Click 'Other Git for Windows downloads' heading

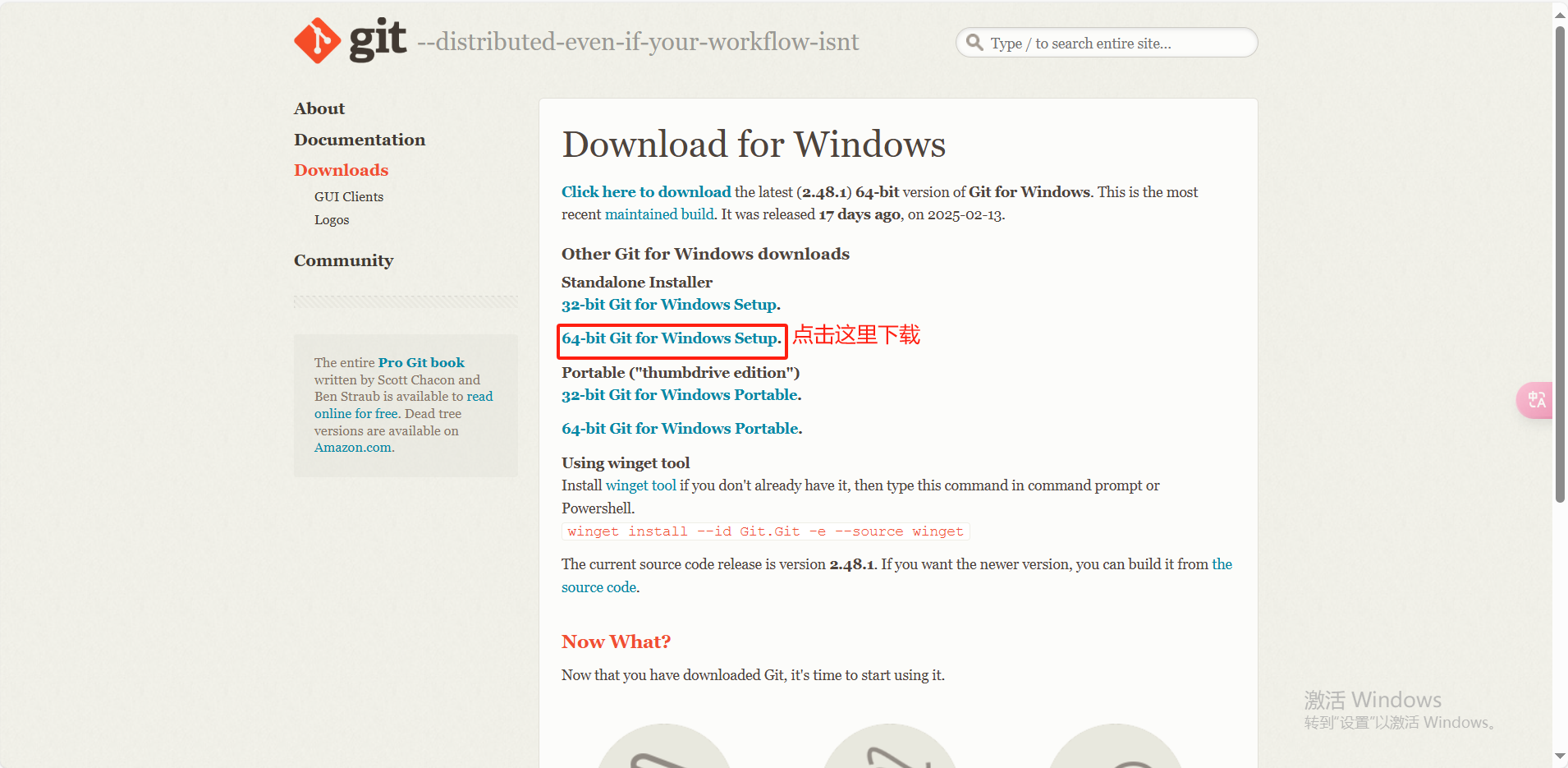point(705,254)
